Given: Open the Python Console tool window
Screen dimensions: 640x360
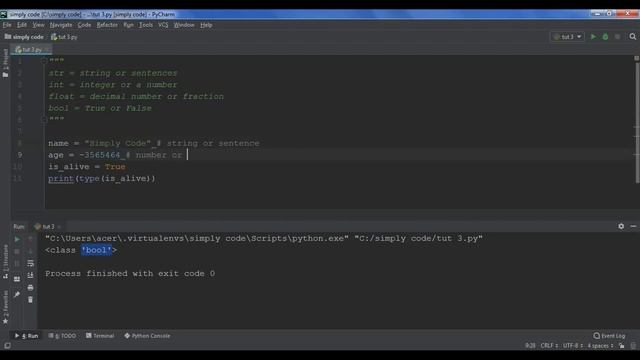Looking at the screenshot, I should tap(147, 336).
